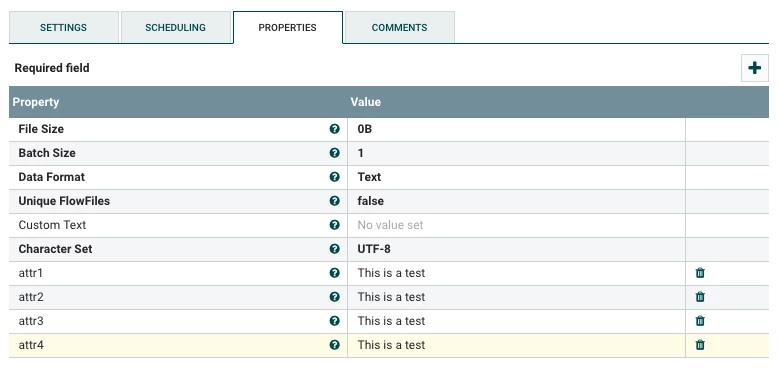Delete attr4 property with trash icon
Viewport: 780px width, 369px height.
[x=700, y=345]
